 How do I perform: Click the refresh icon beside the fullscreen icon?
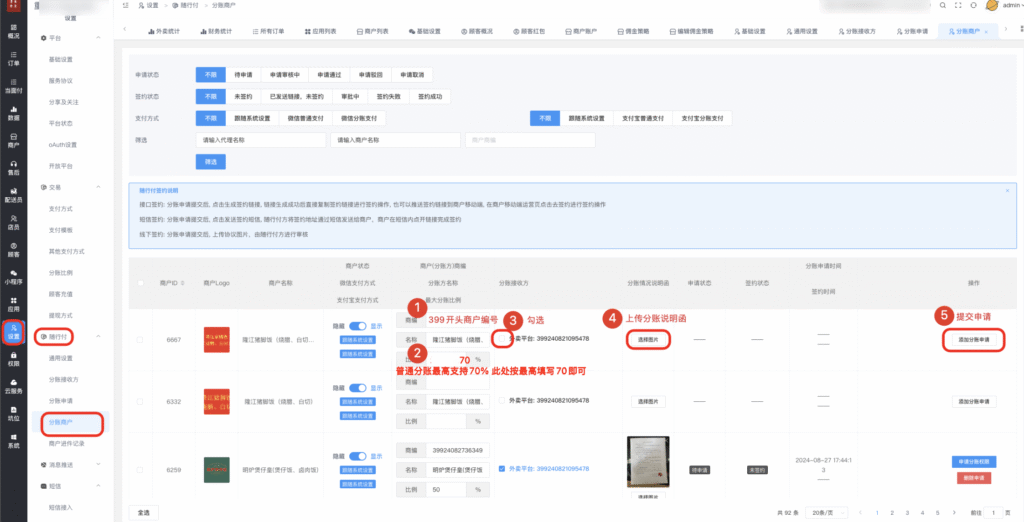pos(974,5)
